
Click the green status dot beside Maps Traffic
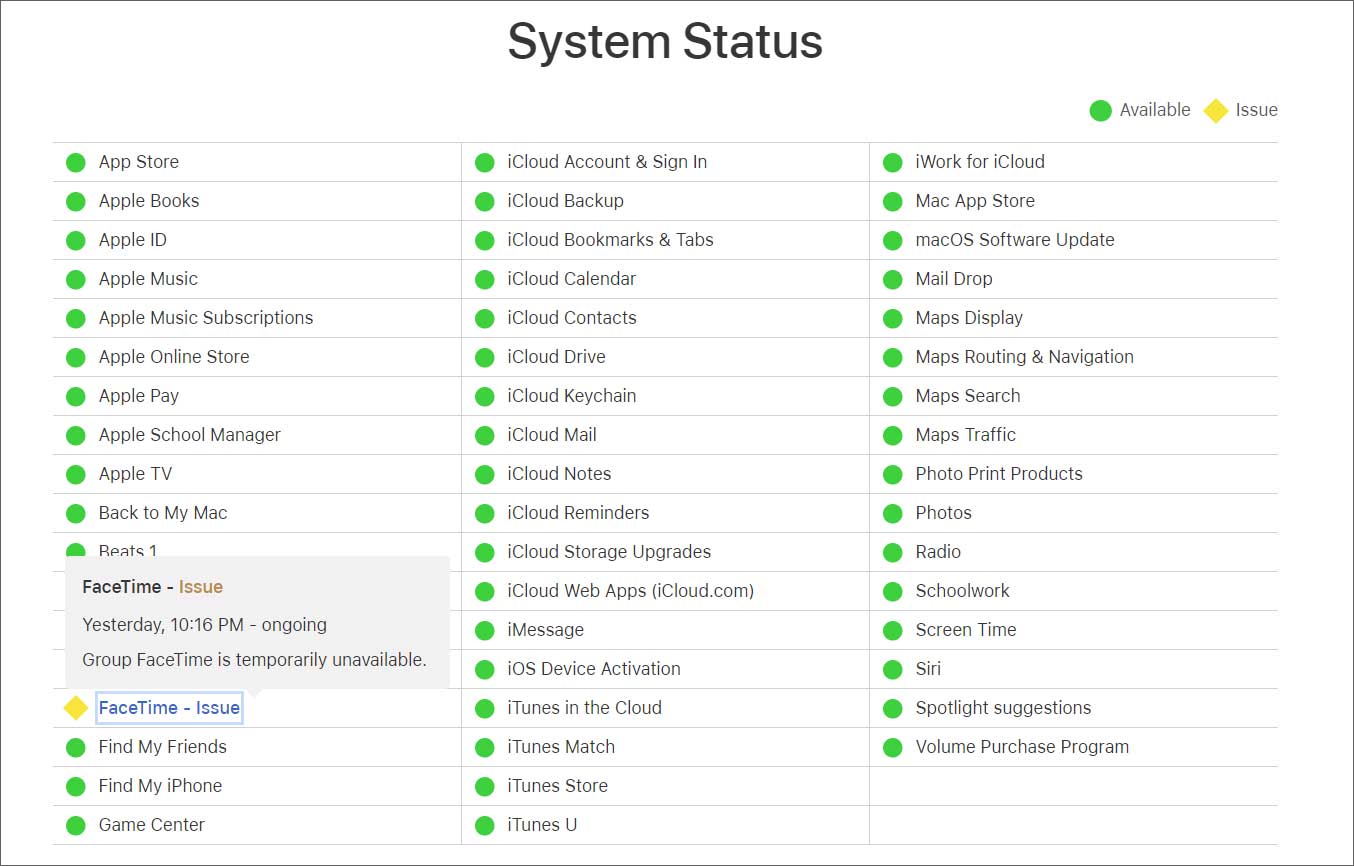(x=891, y=434)
